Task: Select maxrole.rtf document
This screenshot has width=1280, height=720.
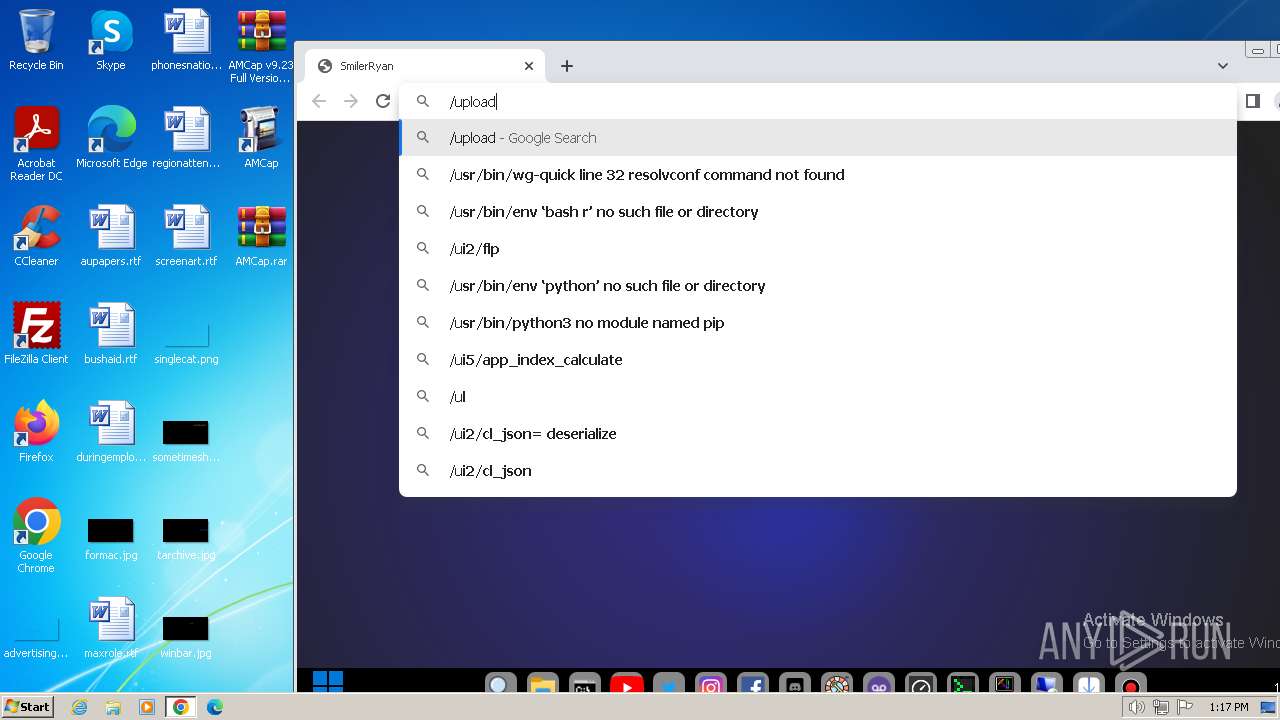Action: pyautogui.click(x=111, y=628)
